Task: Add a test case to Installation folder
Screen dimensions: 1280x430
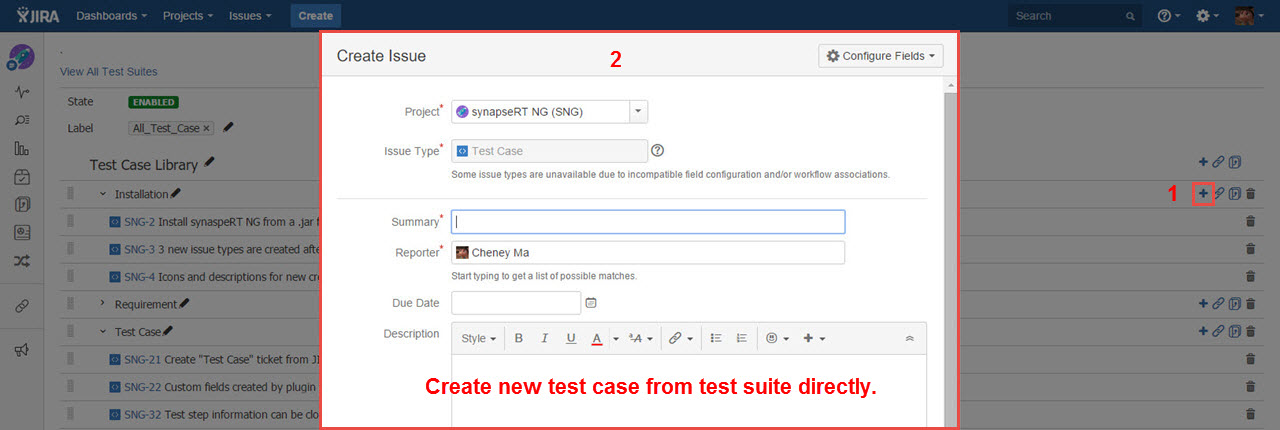Action: (x=1203, y=194)
